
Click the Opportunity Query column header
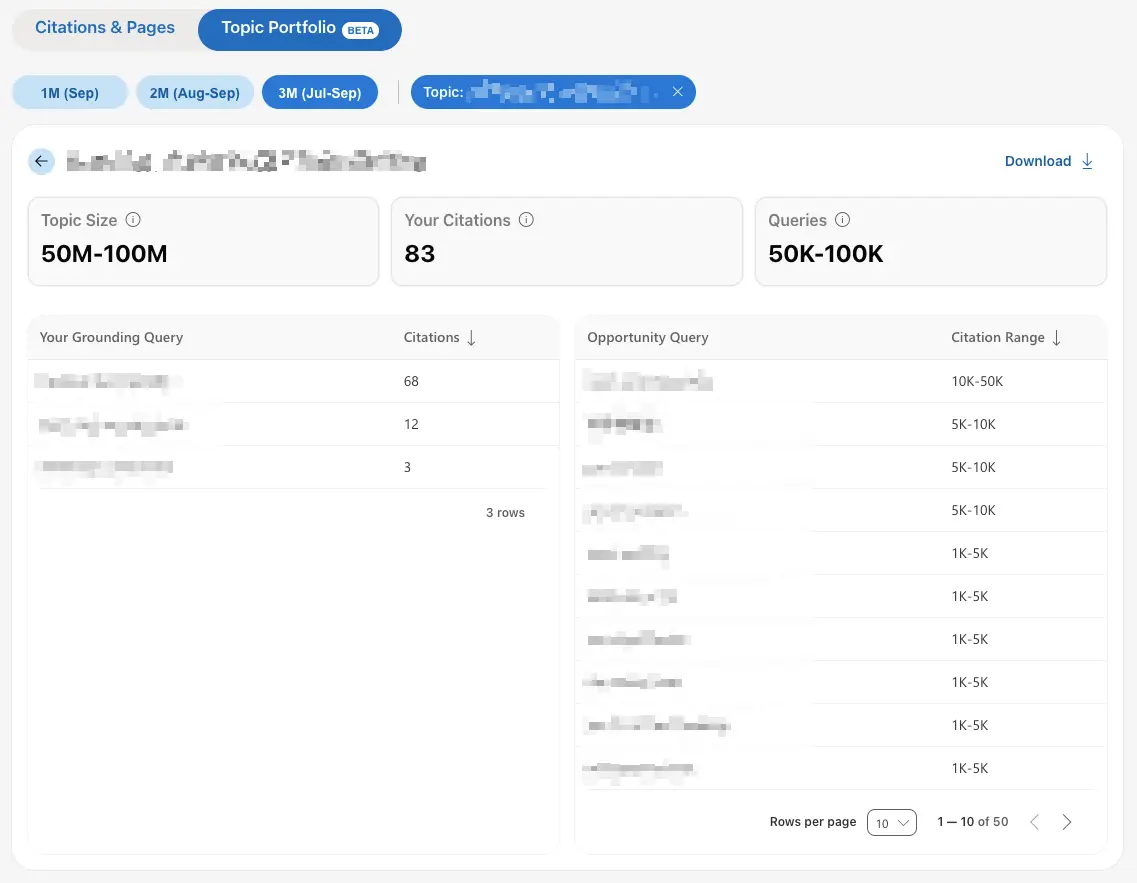point(648,337)
